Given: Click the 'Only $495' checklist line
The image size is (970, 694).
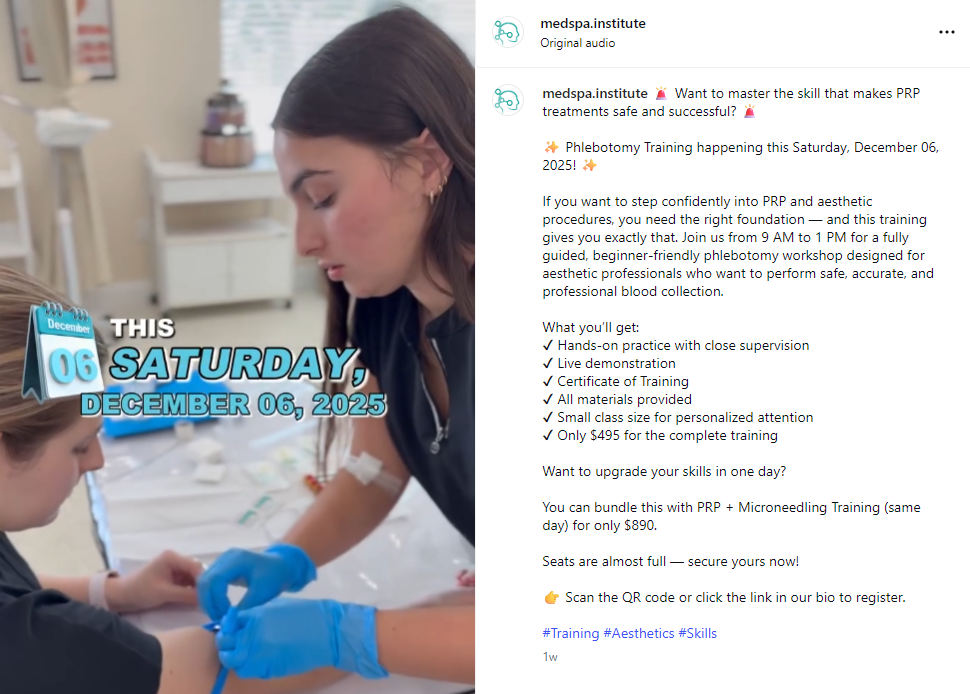Looking at the screenshot, I should (660, 435).
